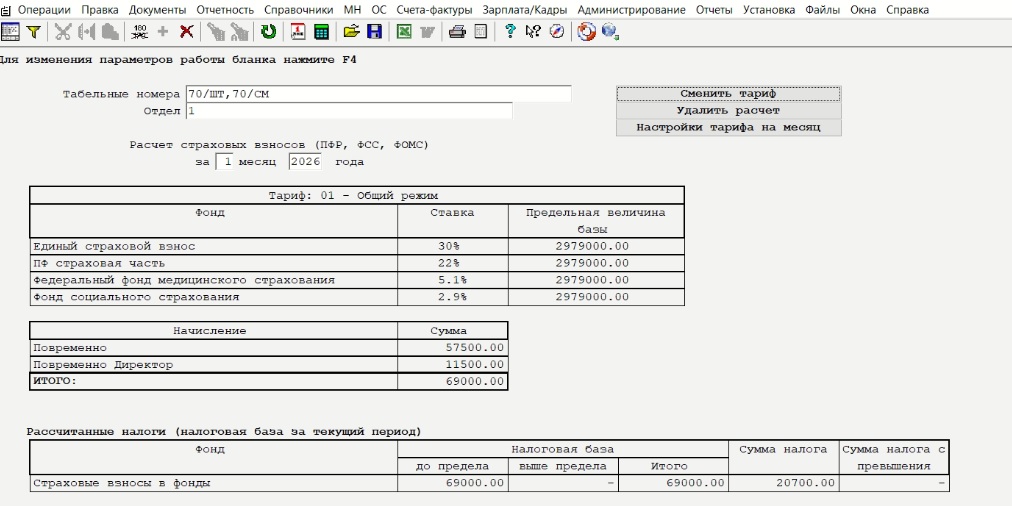Click the yellow open folder icon
The width and height of the screenshot is (1012, 506).
[x=351, y=32]
